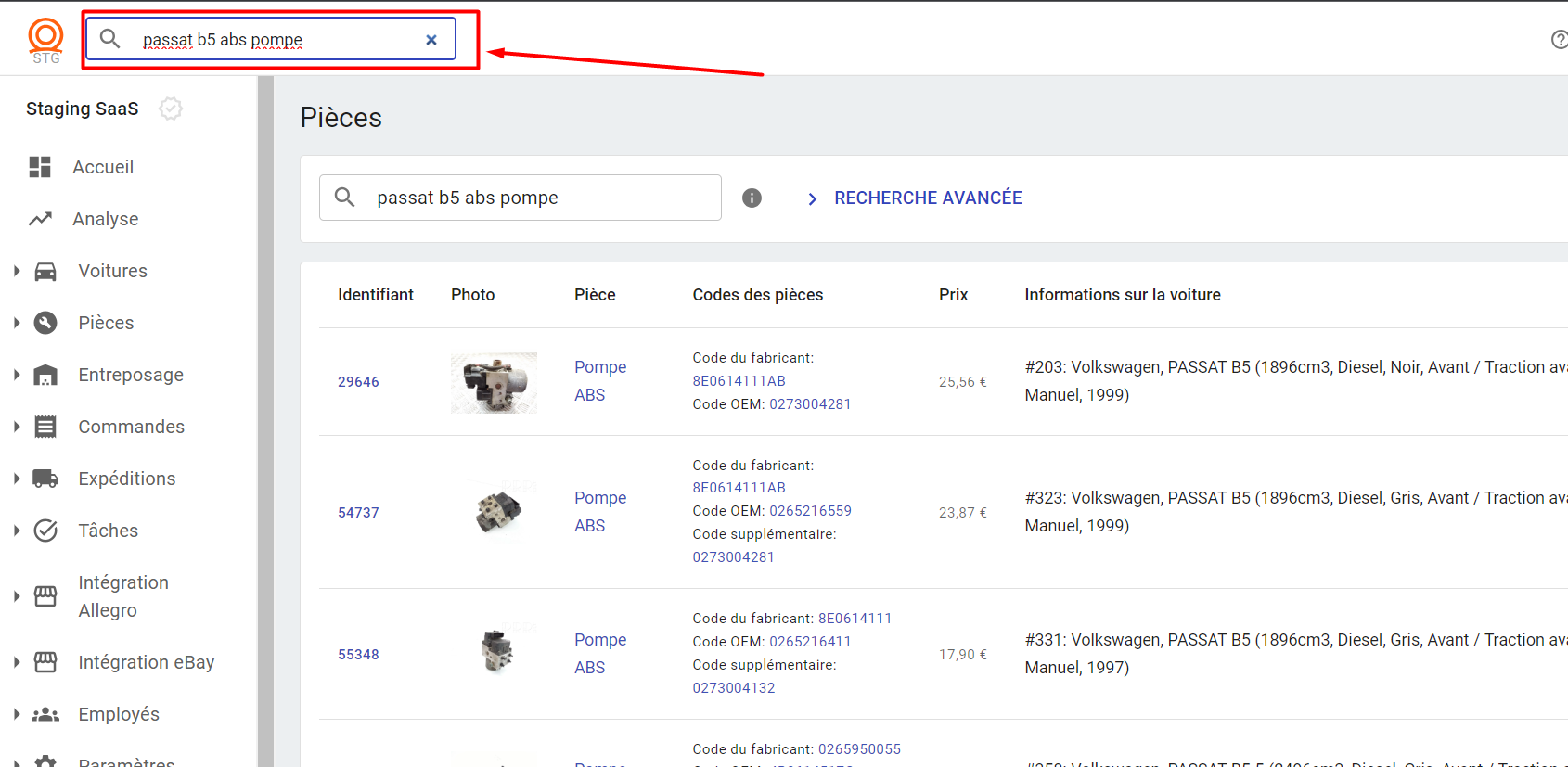This screenshot has width=1568, height=767.
Task: Click the Expéditions truck icon
Action: pos(45,479)
